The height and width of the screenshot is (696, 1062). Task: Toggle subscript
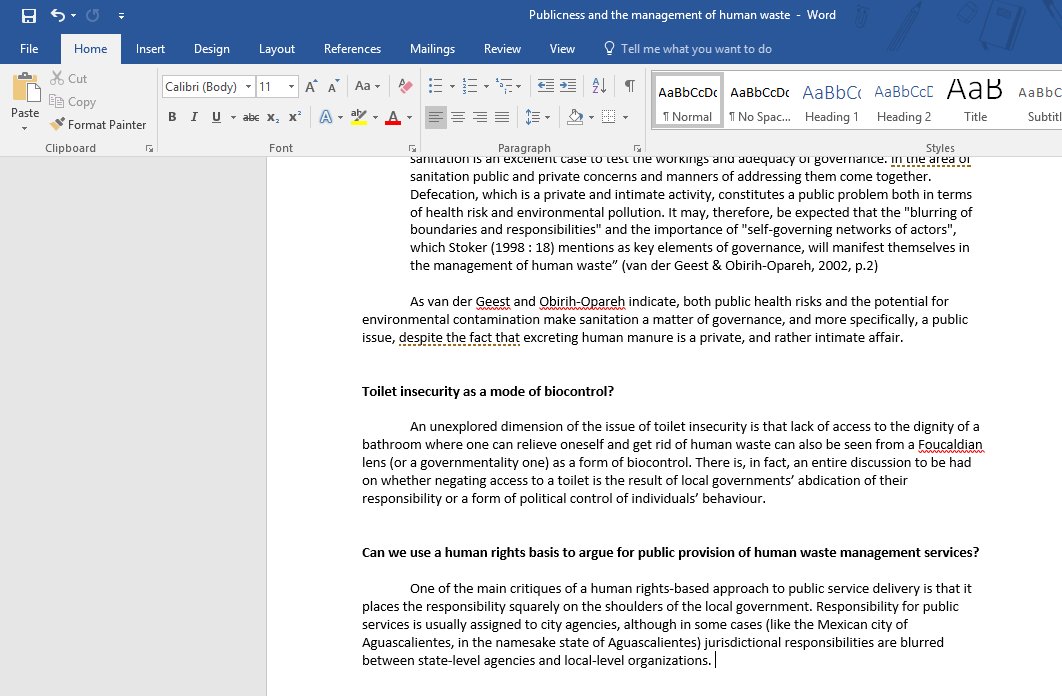click(272, 117)
